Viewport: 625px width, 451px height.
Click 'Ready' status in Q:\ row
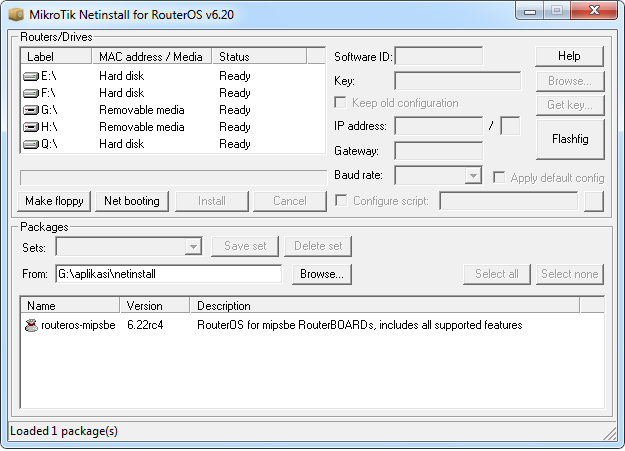pyautogui.click(x=235, y=144)
